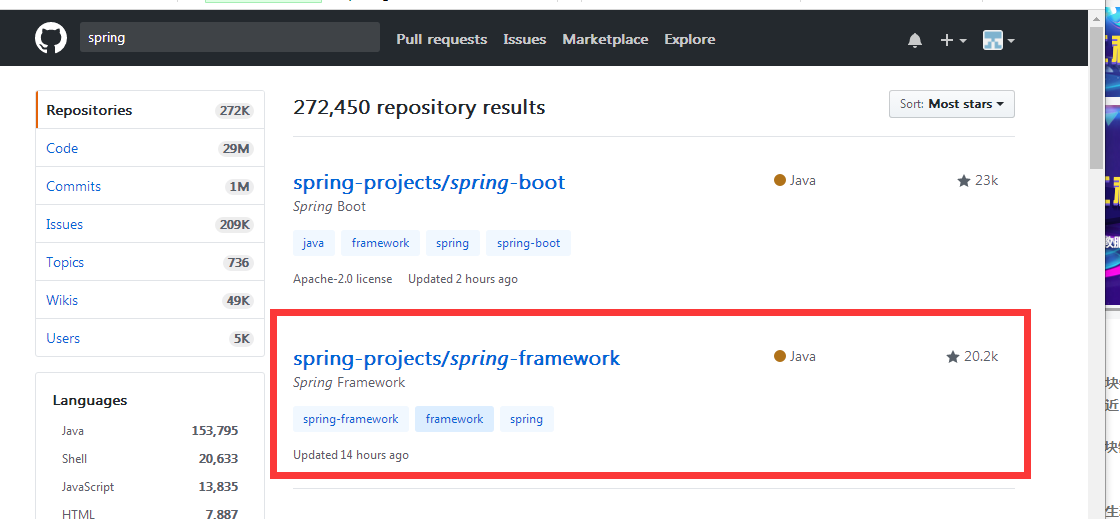
Task: Click the framework tag under spring-boot
Action: [x=380, y=243]
